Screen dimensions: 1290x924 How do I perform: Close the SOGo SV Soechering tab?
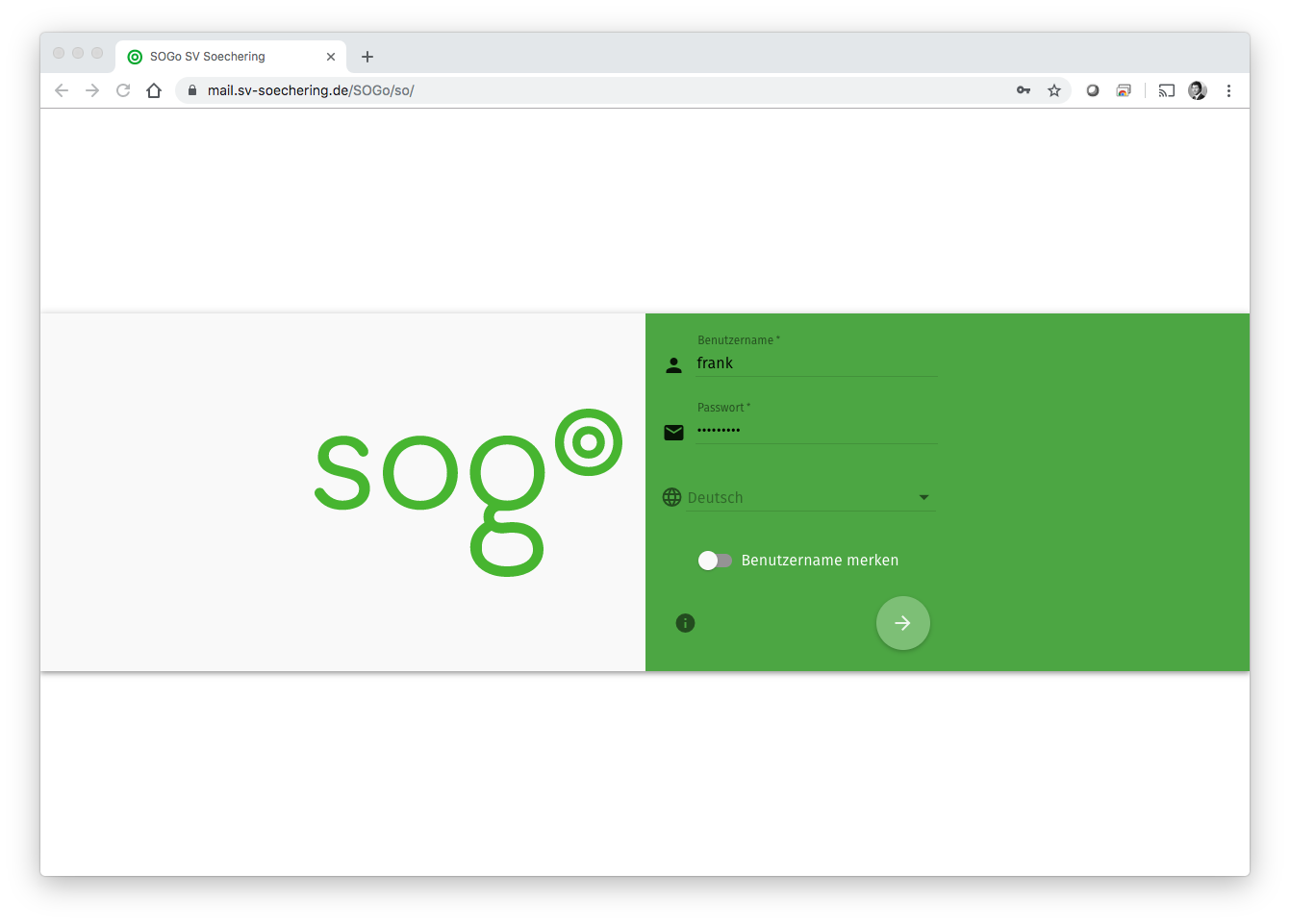(x=331, y=57)
